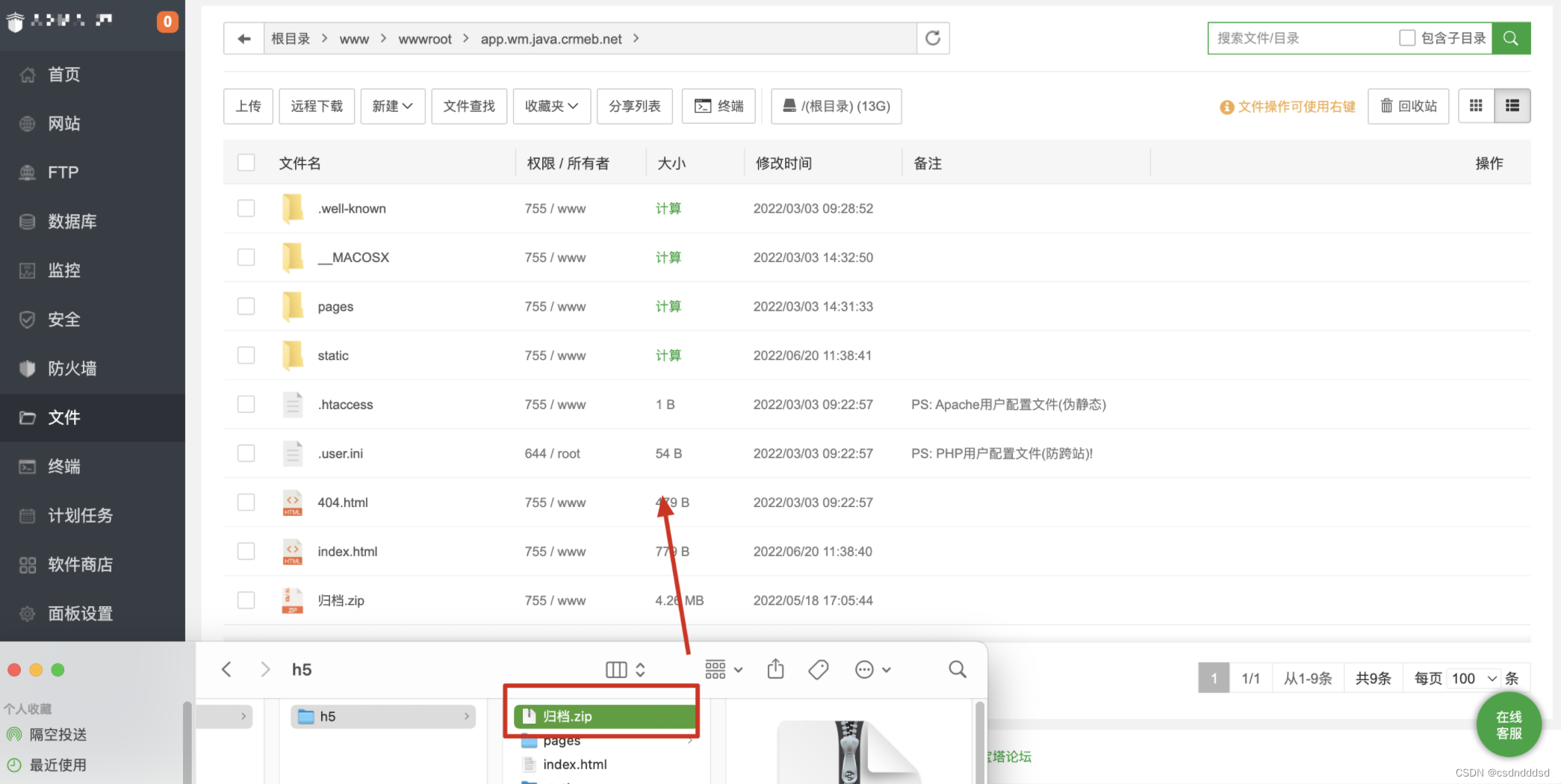Click the /(根目录) (13G) disk button
1561x784 pixels.
(837, 106)
